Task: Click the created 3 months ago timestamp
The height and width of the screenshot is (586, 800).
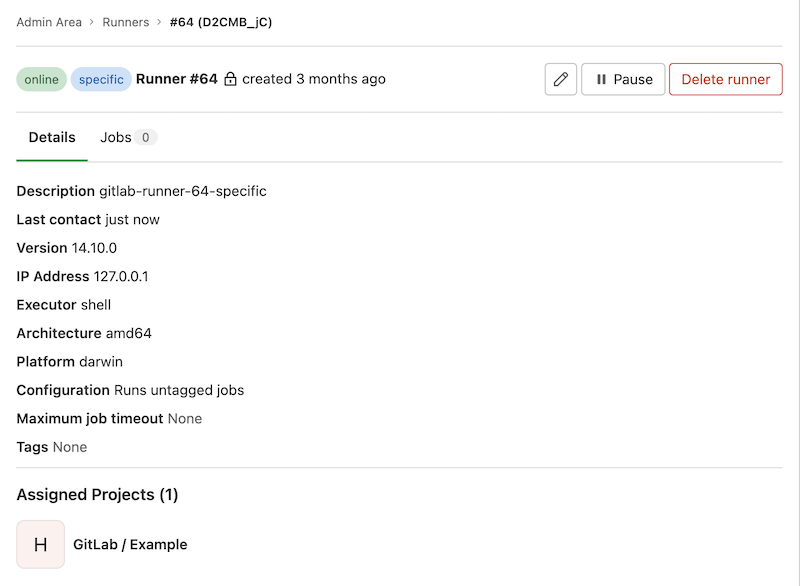Action: 313,79
